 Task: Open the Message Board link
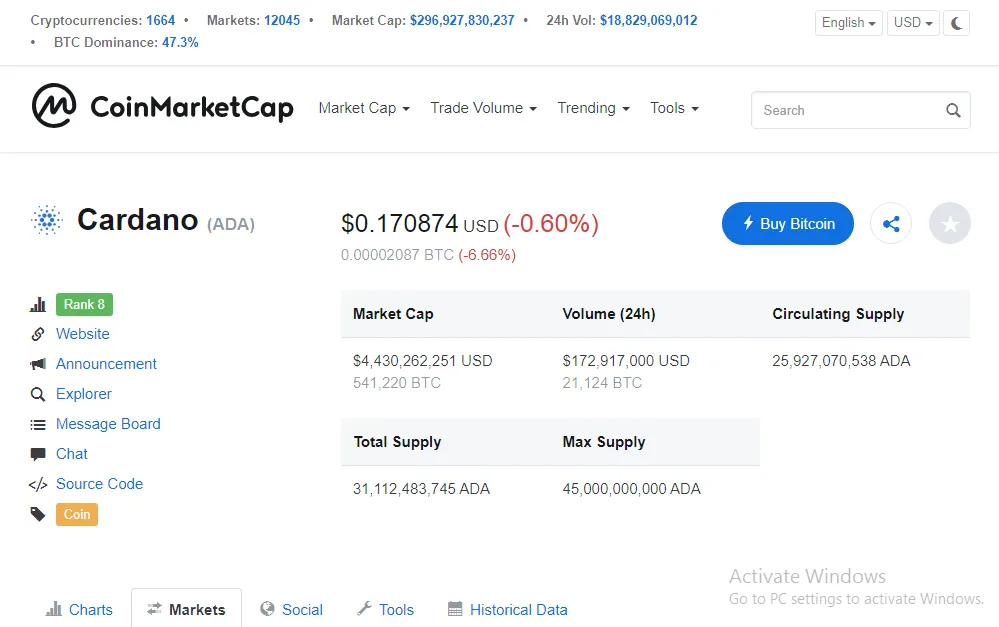tap(108, 424)
